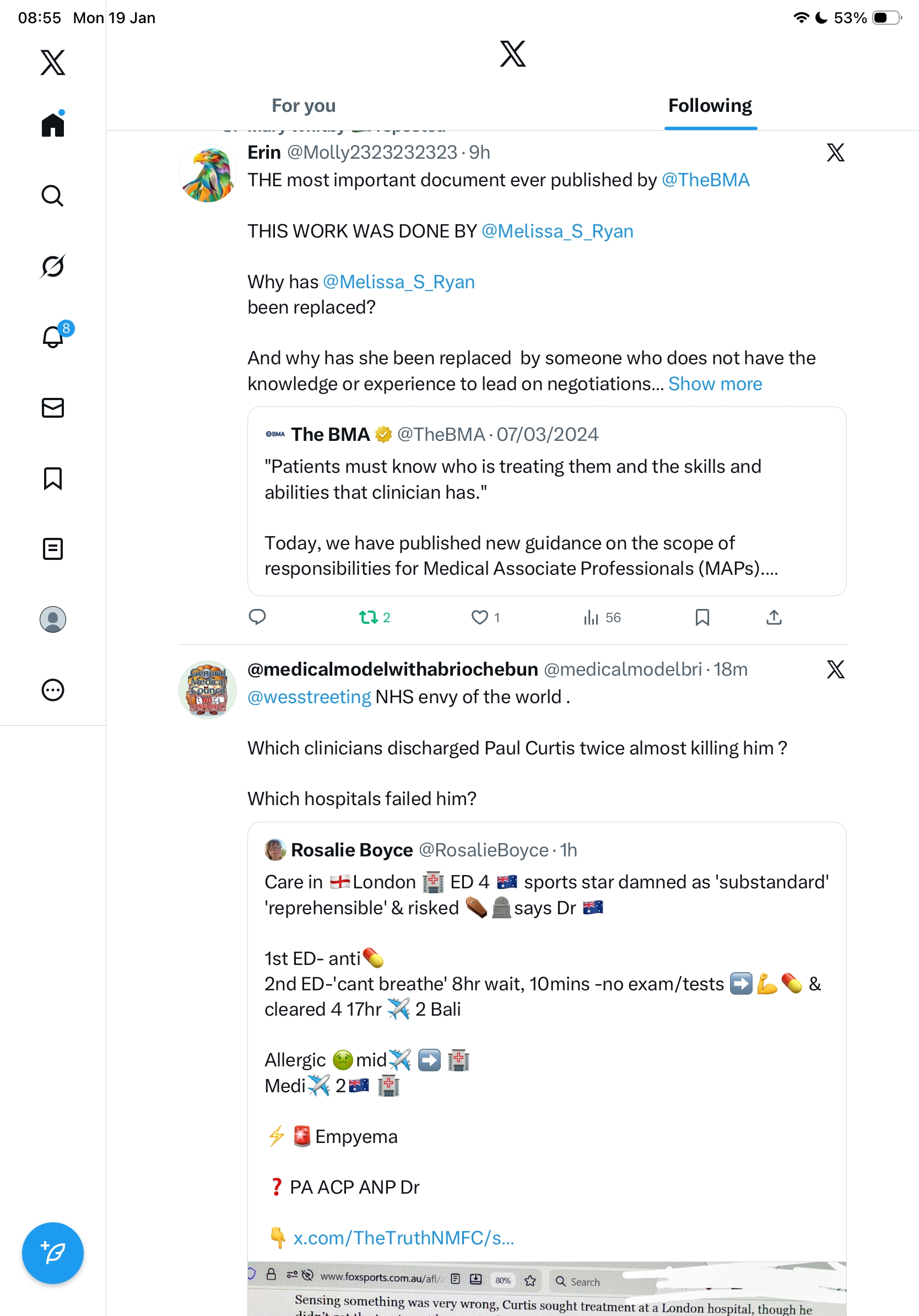The image size is (919, 1316).
Task: Share Erin's tweet via share icon
Action: pos(774,617)
